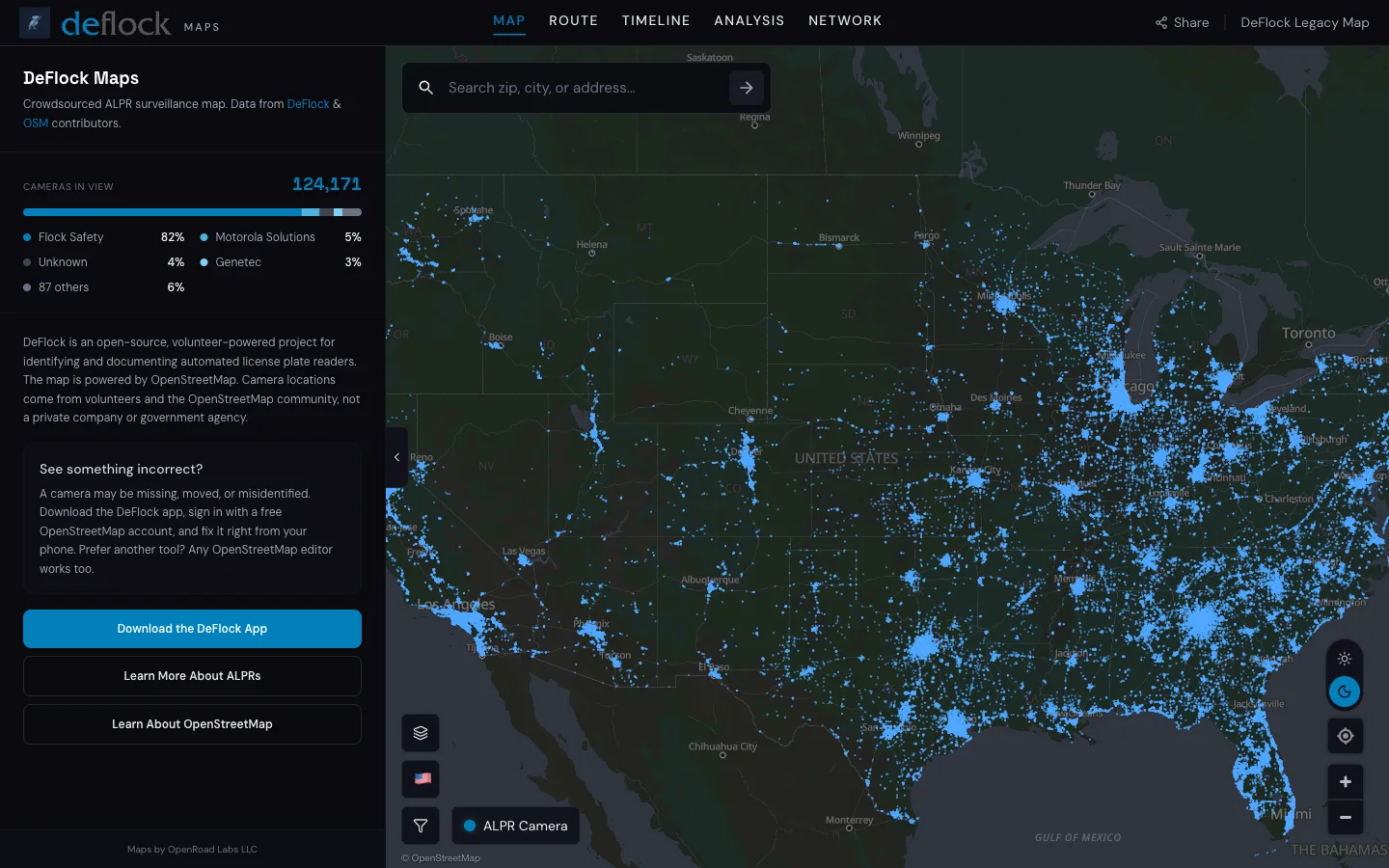Click Genetec vendor row

click(x=281, y=262)
